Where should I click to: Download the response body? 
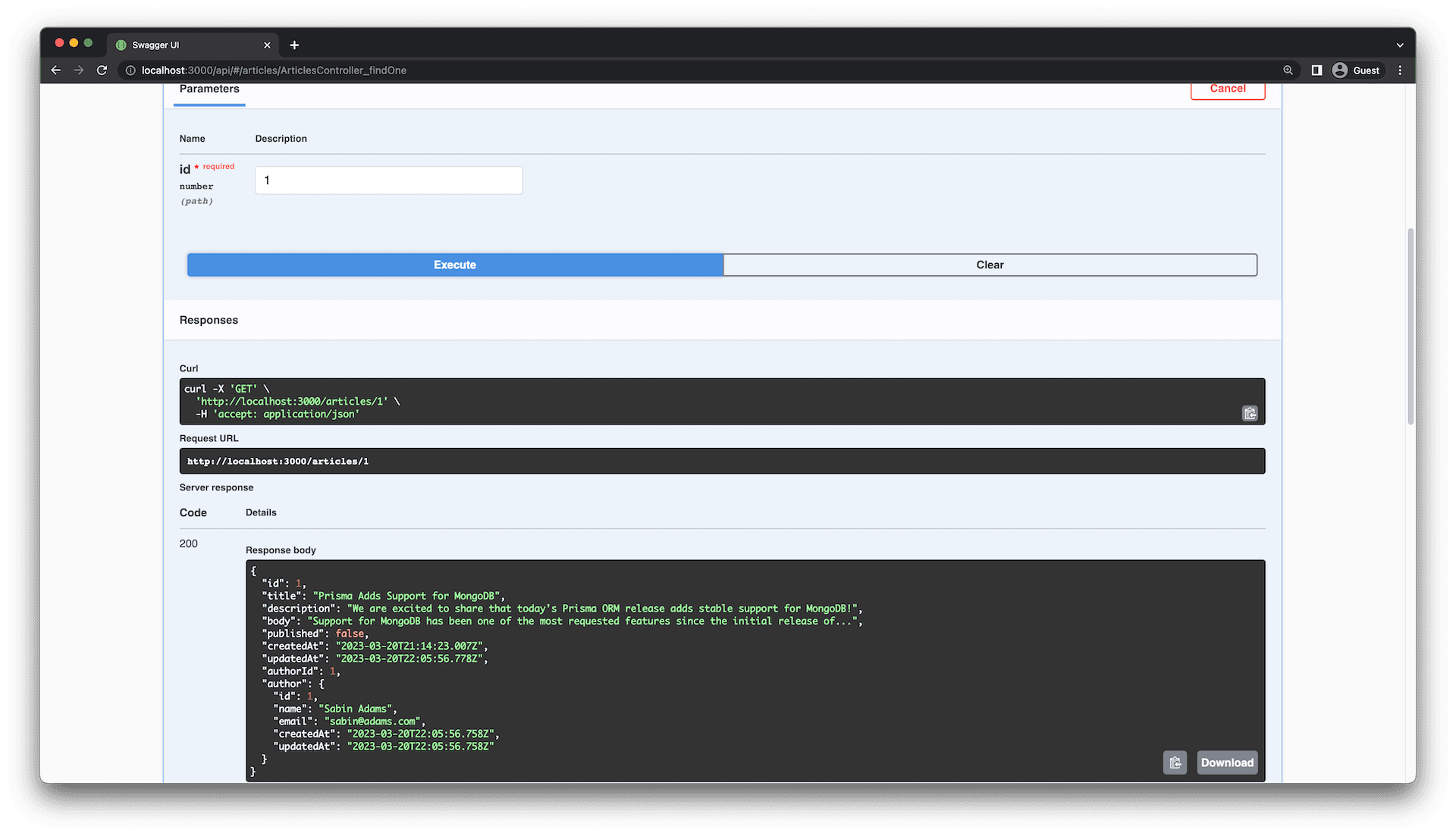(1226, 762)
